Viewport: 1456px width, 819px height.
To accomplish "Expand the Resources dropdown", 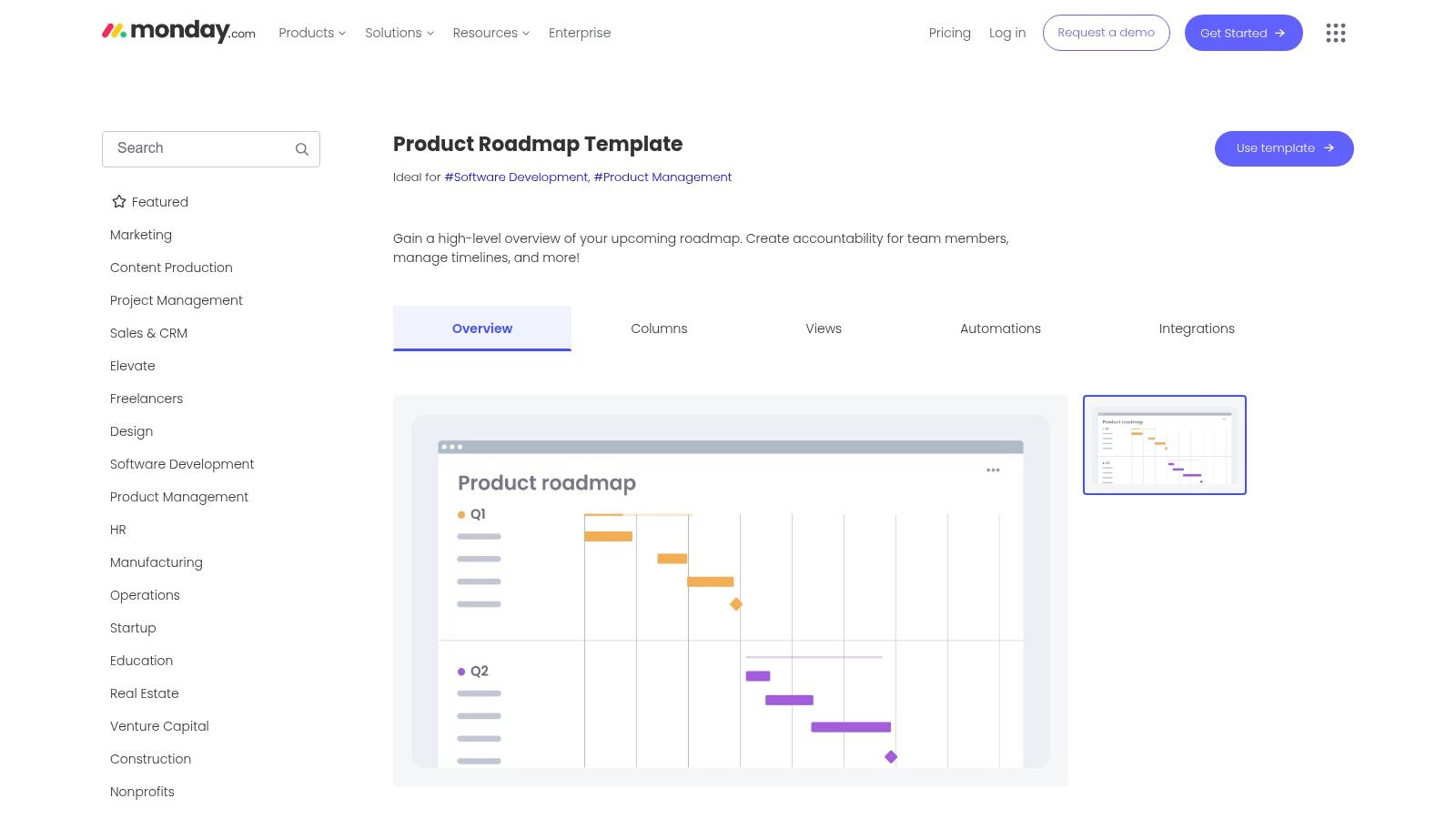I will coord(490,33).
